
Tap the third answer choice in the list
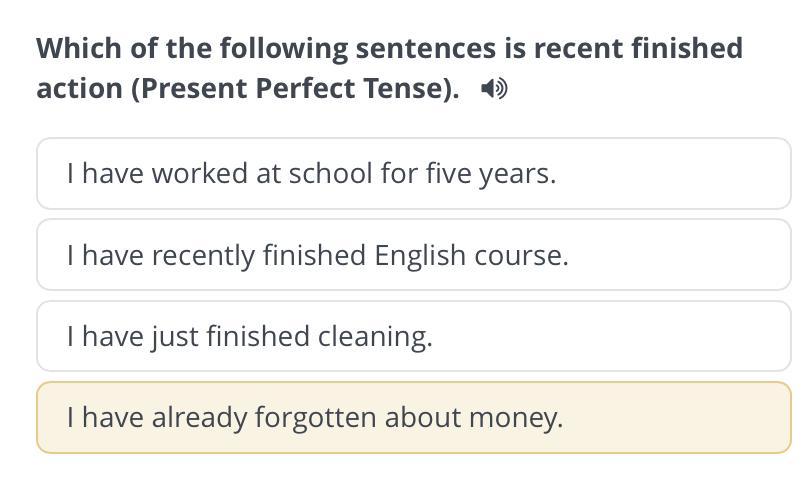tap(413, 336)
